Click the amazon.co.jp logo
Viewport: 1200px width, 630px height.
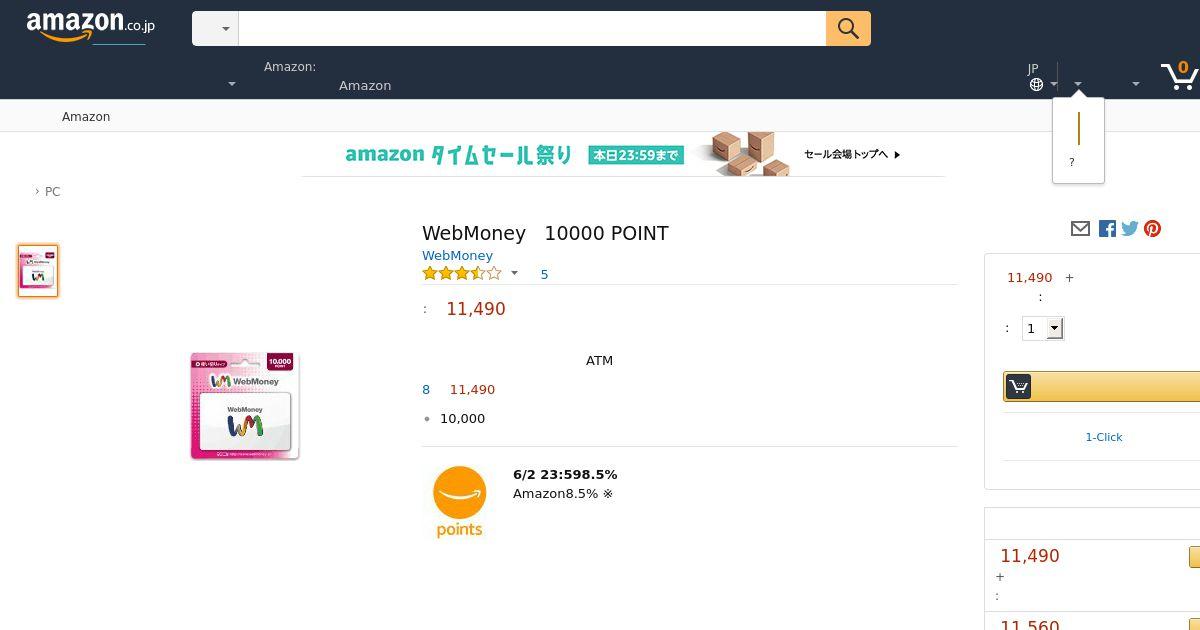[90, 27]
